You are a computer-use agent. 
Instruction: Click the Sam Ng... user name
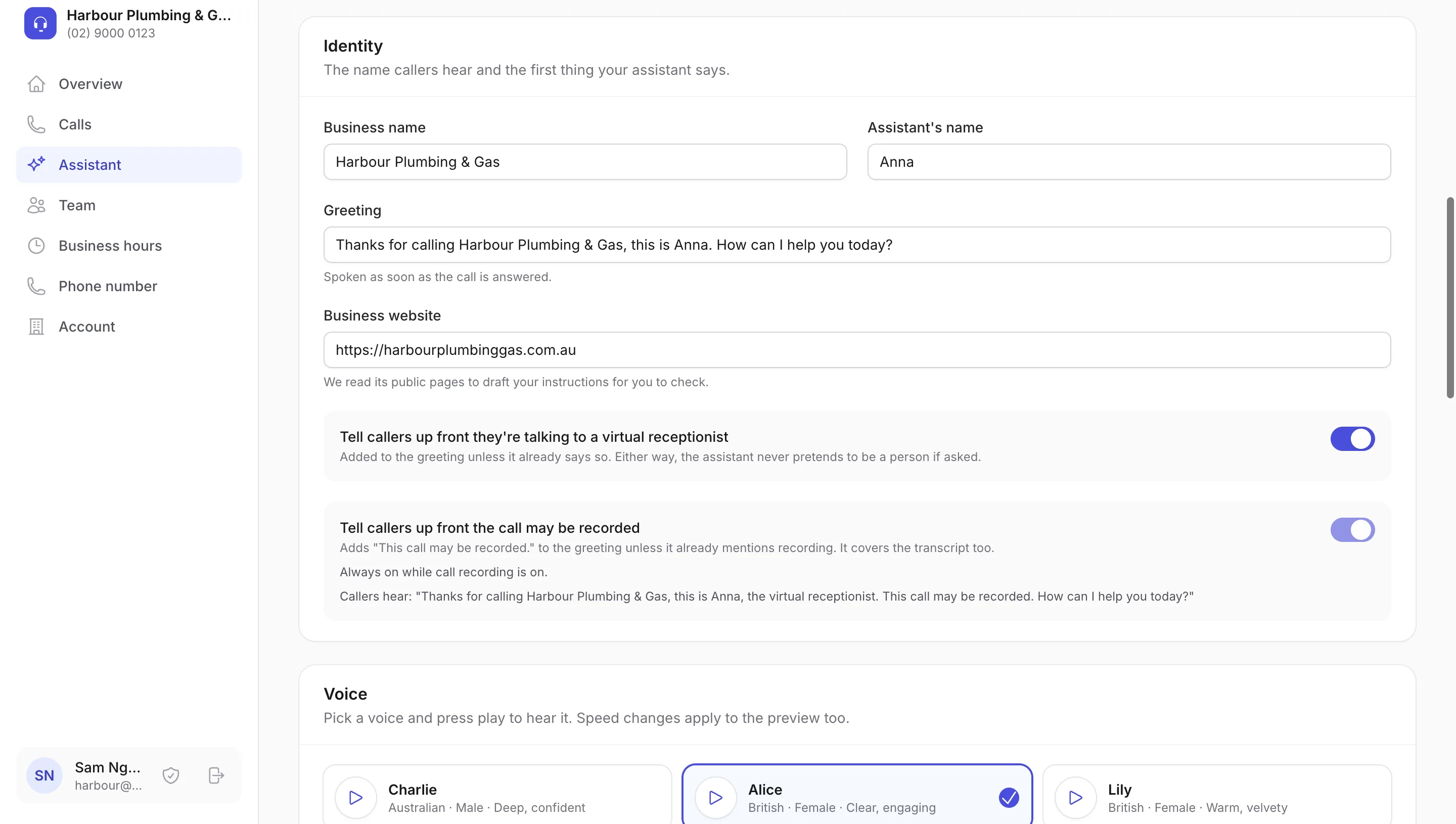[108, 767]
